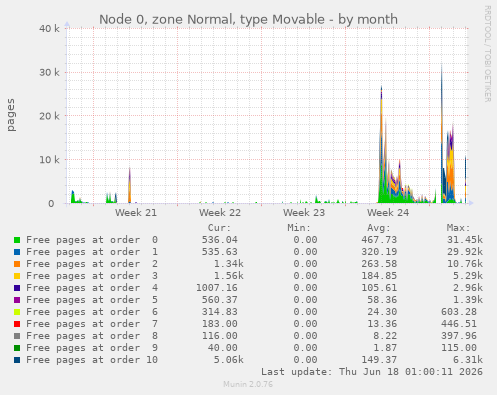Click the '20 k' y-axis tick label

click(x=49, y=116)
